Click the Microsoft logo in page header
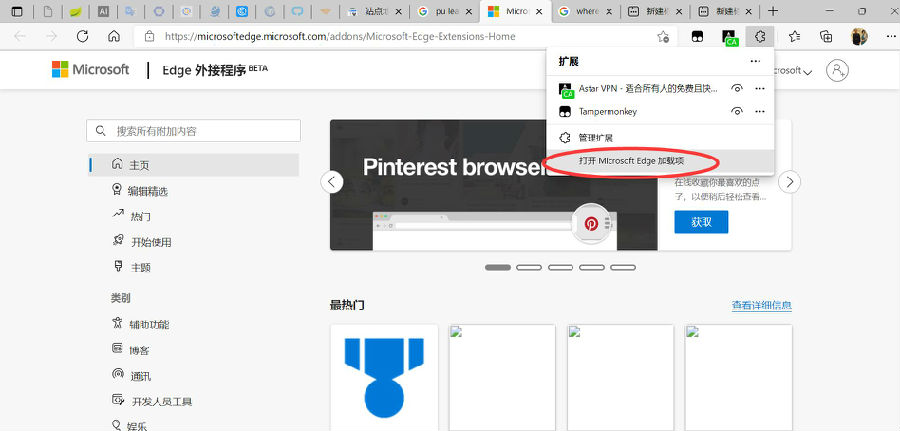 (90, 69)
